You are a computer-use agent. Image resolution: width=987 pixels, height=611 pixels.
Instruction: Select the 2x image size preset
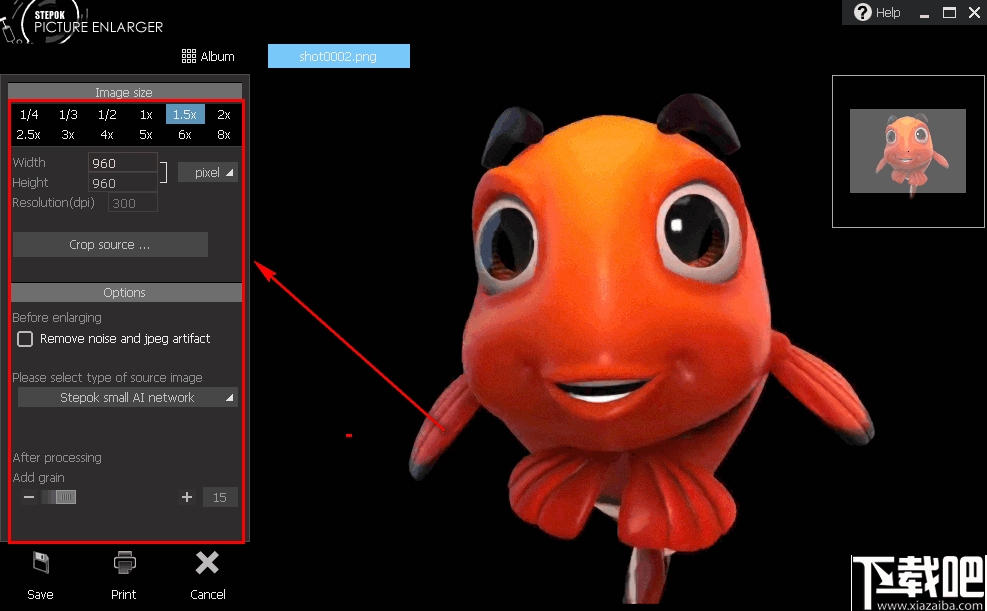coord(223,115)
